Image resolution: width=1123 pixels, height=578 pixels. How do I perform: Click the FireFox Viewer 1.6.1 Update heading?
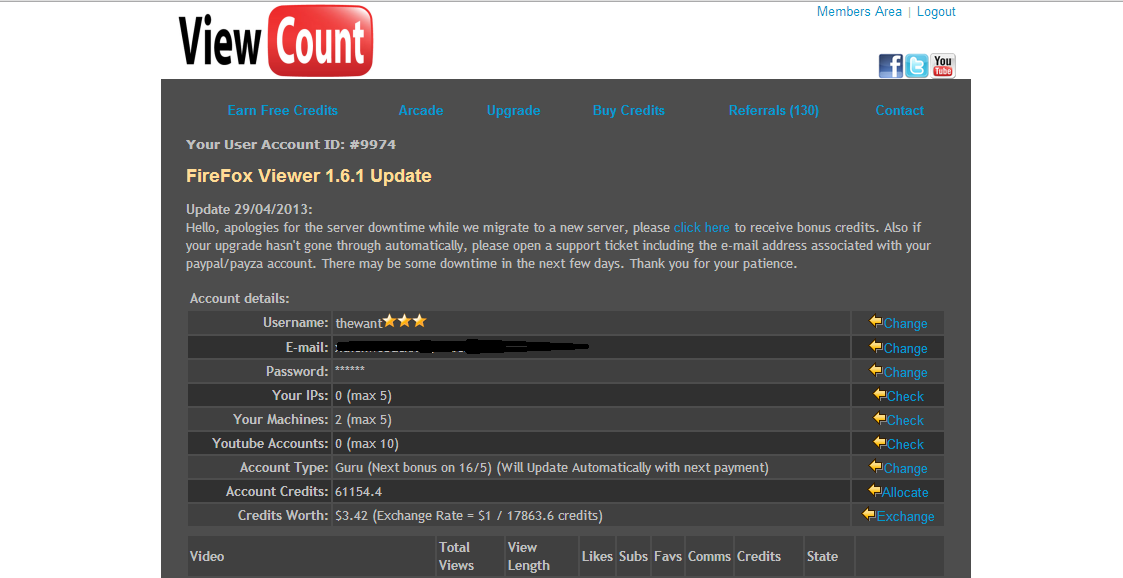coord(309,175)
